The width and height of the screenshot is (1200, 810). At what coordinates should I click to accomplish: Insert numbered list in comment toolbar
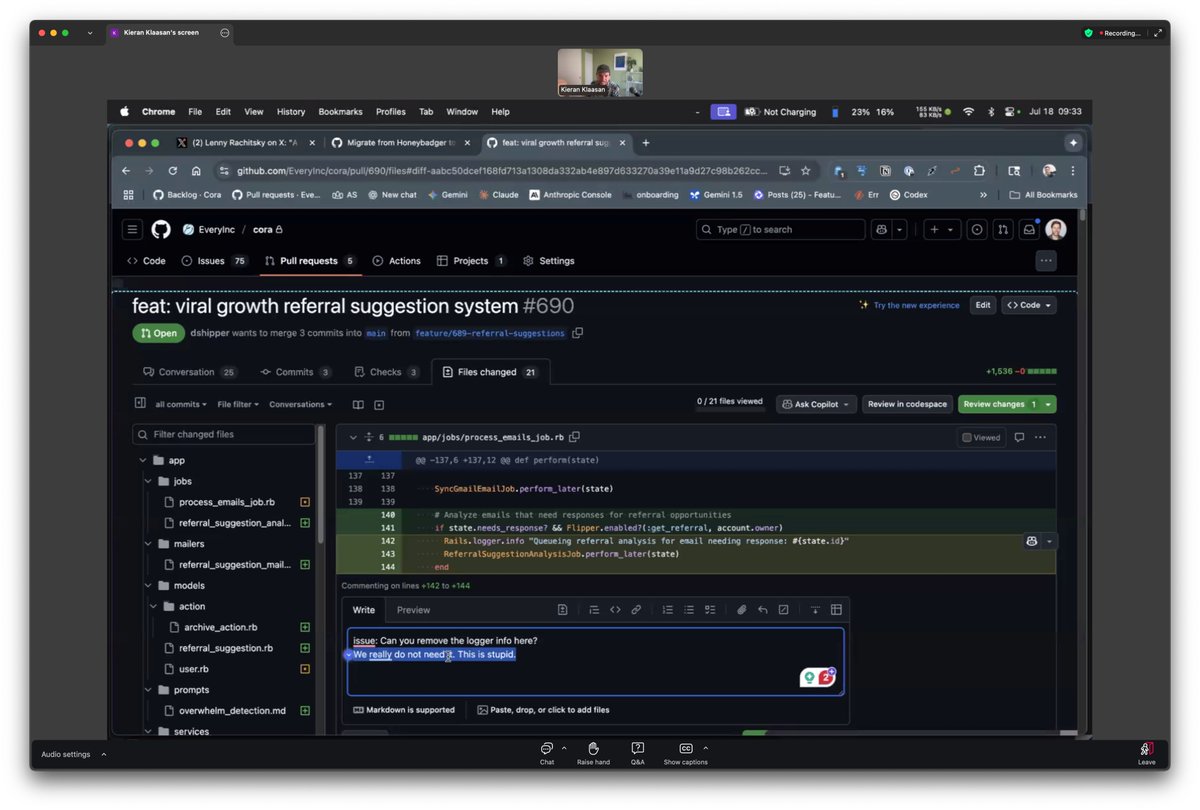[x=668, y=609]
